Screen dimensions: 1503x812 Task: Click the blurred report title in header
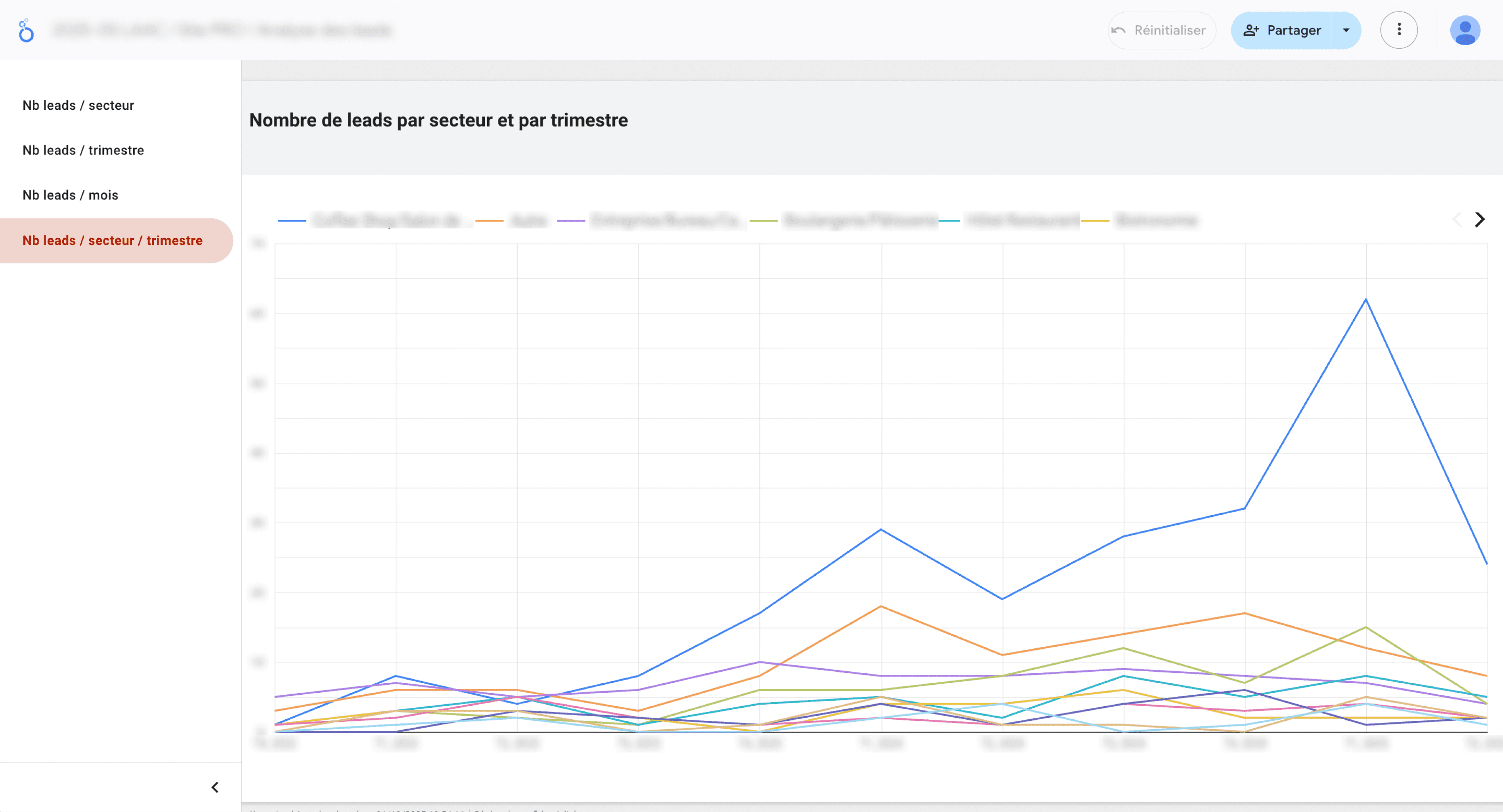222,31
